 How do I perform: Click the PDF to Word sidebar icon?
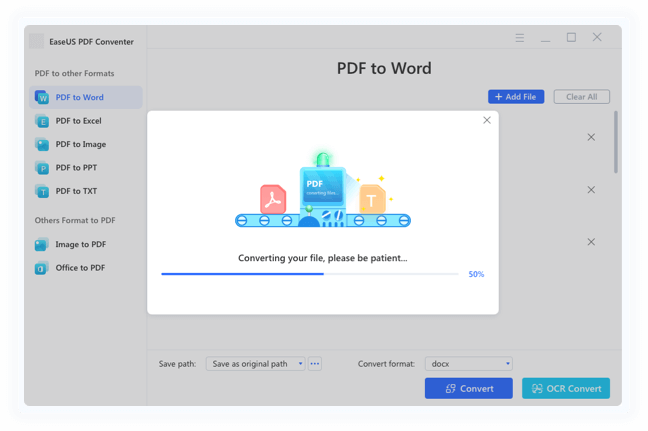click(42, 98)
